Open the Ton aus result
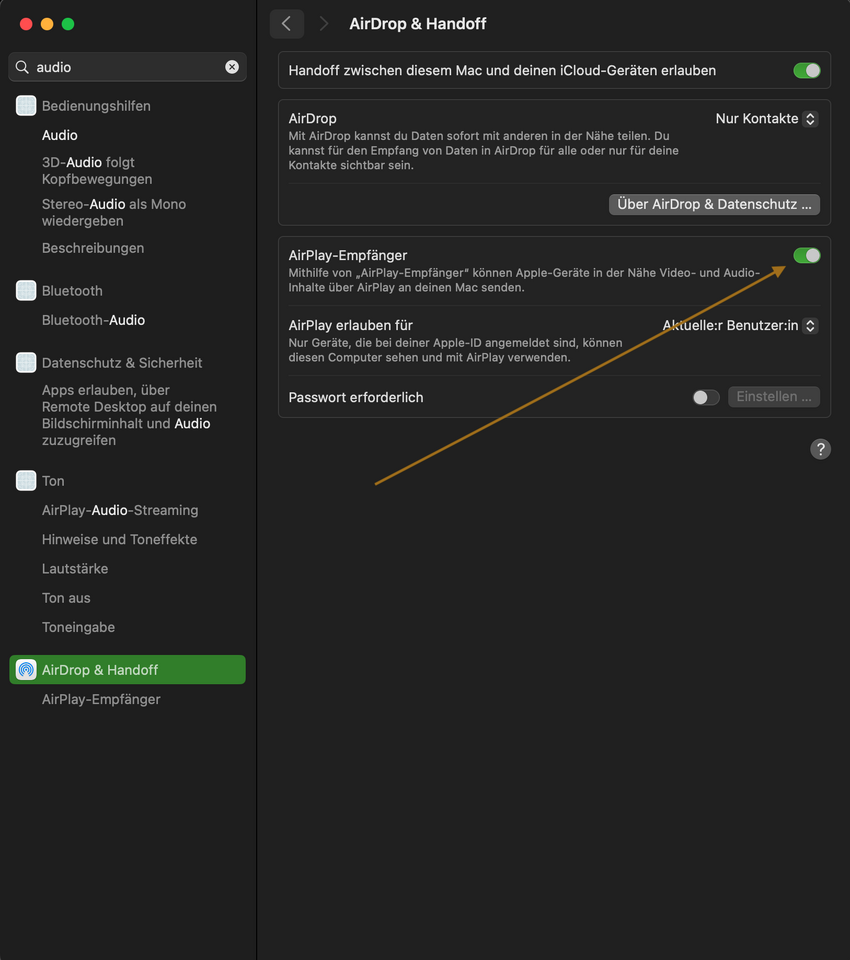This screenshot has height=960, width=850. click(x=66, y=598)
